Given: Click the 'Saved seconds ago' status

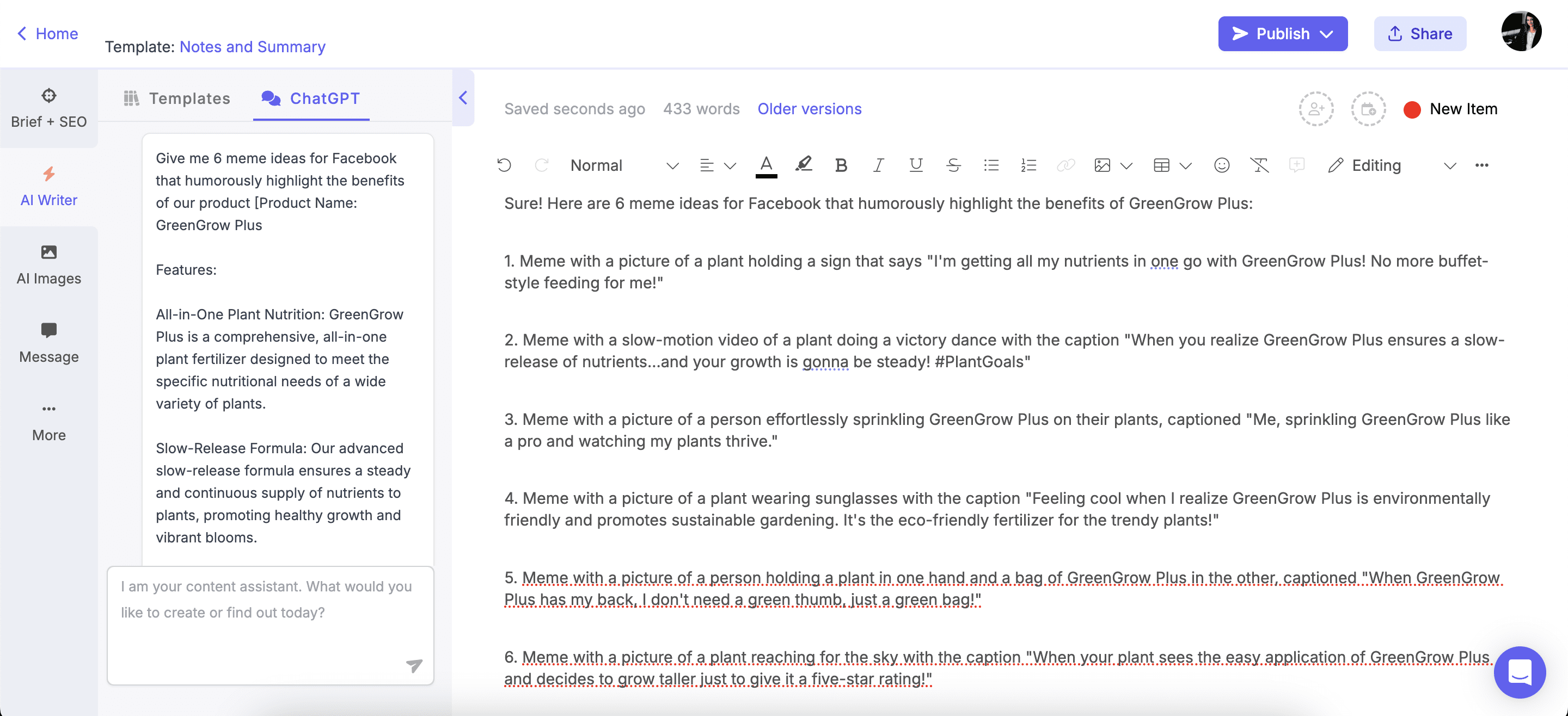Looking at the screenshot, I should (574, 109).
